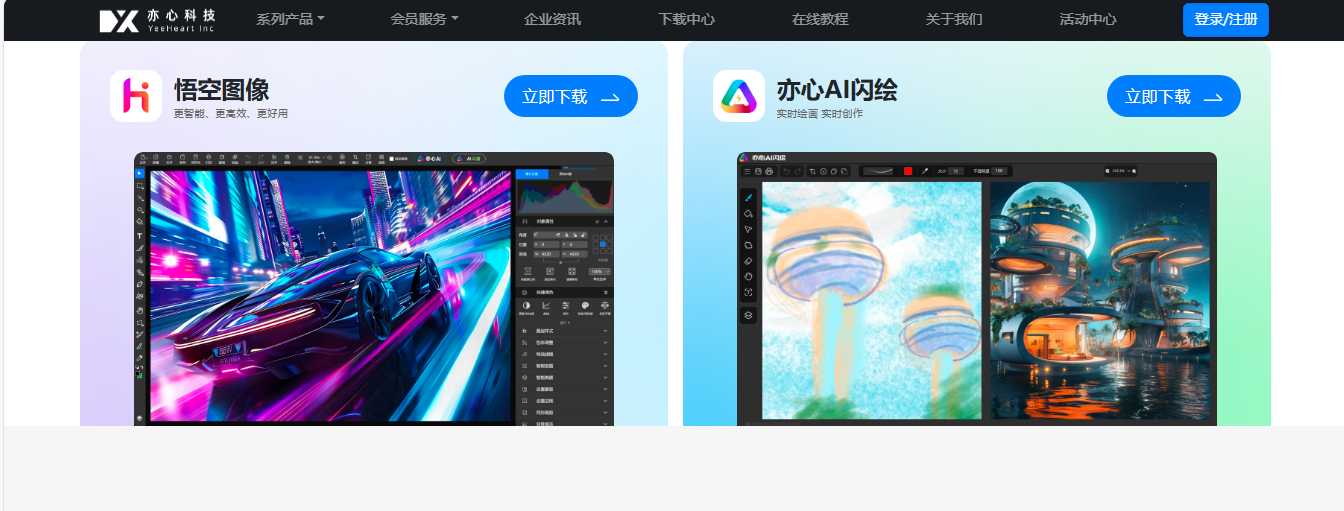Select the hand pan tool in AI闪绘 preview
The width and height of the screenshot is (1344, 511).
point(748,276)
